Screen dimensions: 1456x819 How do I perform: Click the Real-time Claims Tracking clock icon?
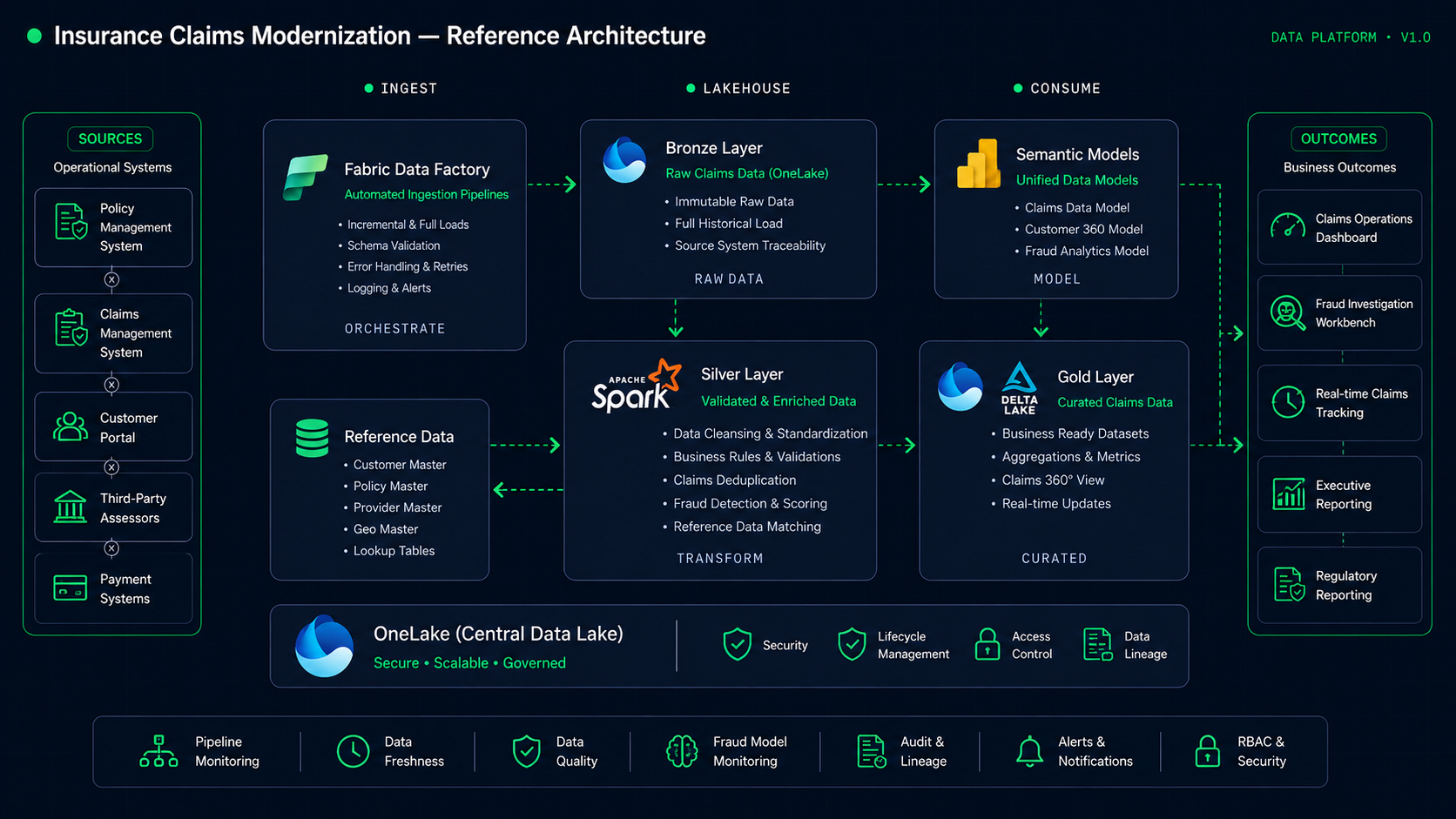[1288, 402]
